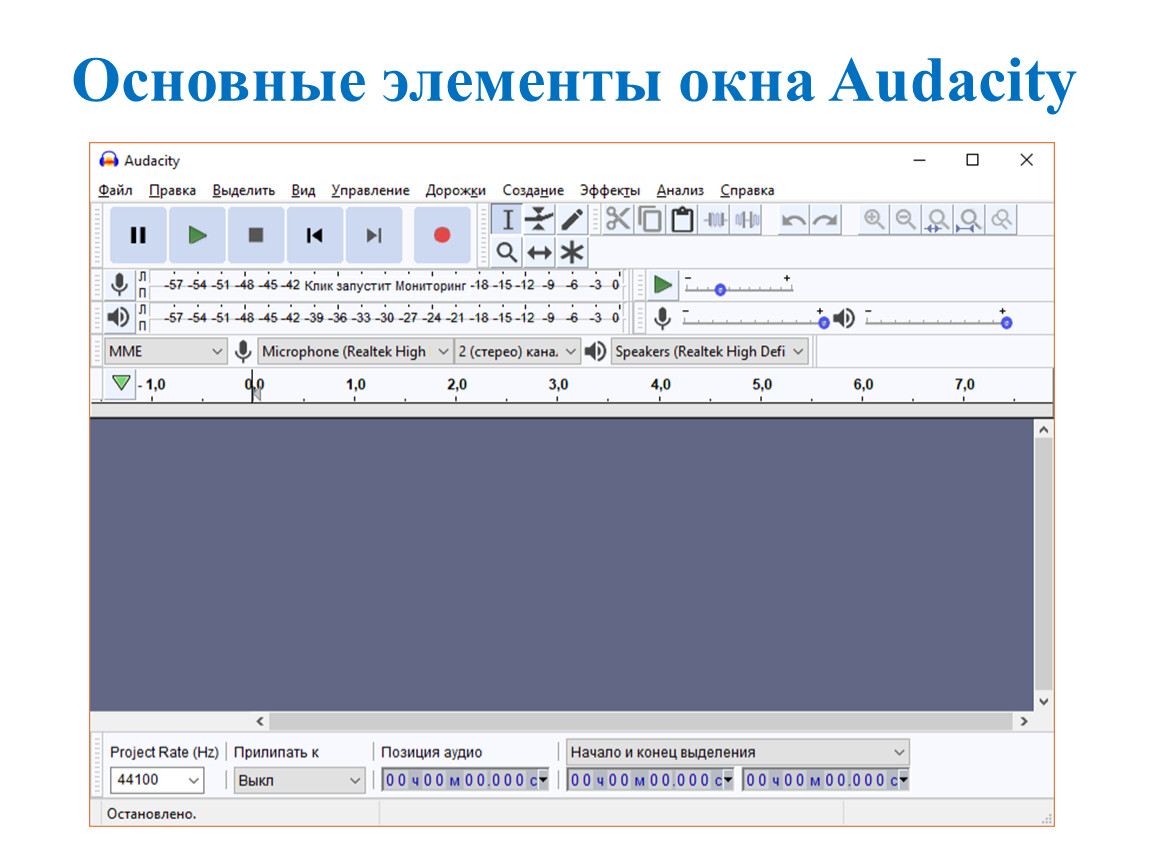Viewport: 1150px width, 864px height.
Task: Open the Файл menu
Action: 115,190
